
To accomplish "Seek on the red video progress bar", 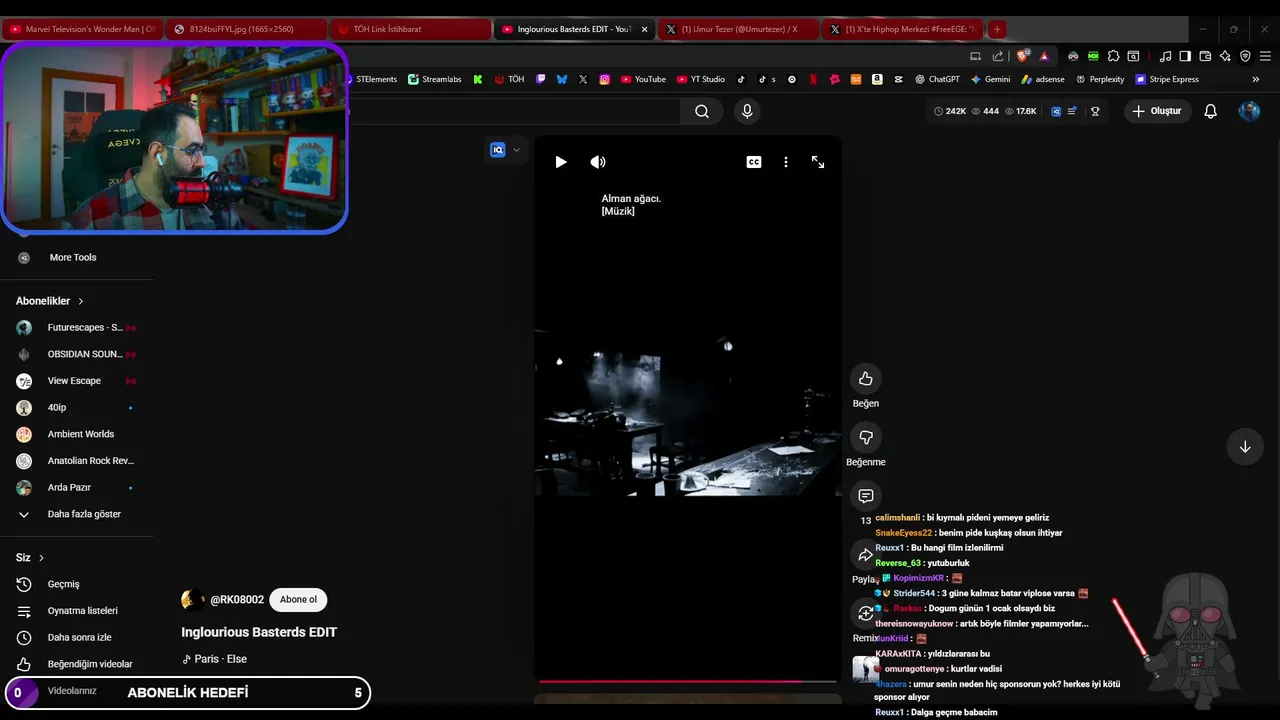I will coord(687,682).
